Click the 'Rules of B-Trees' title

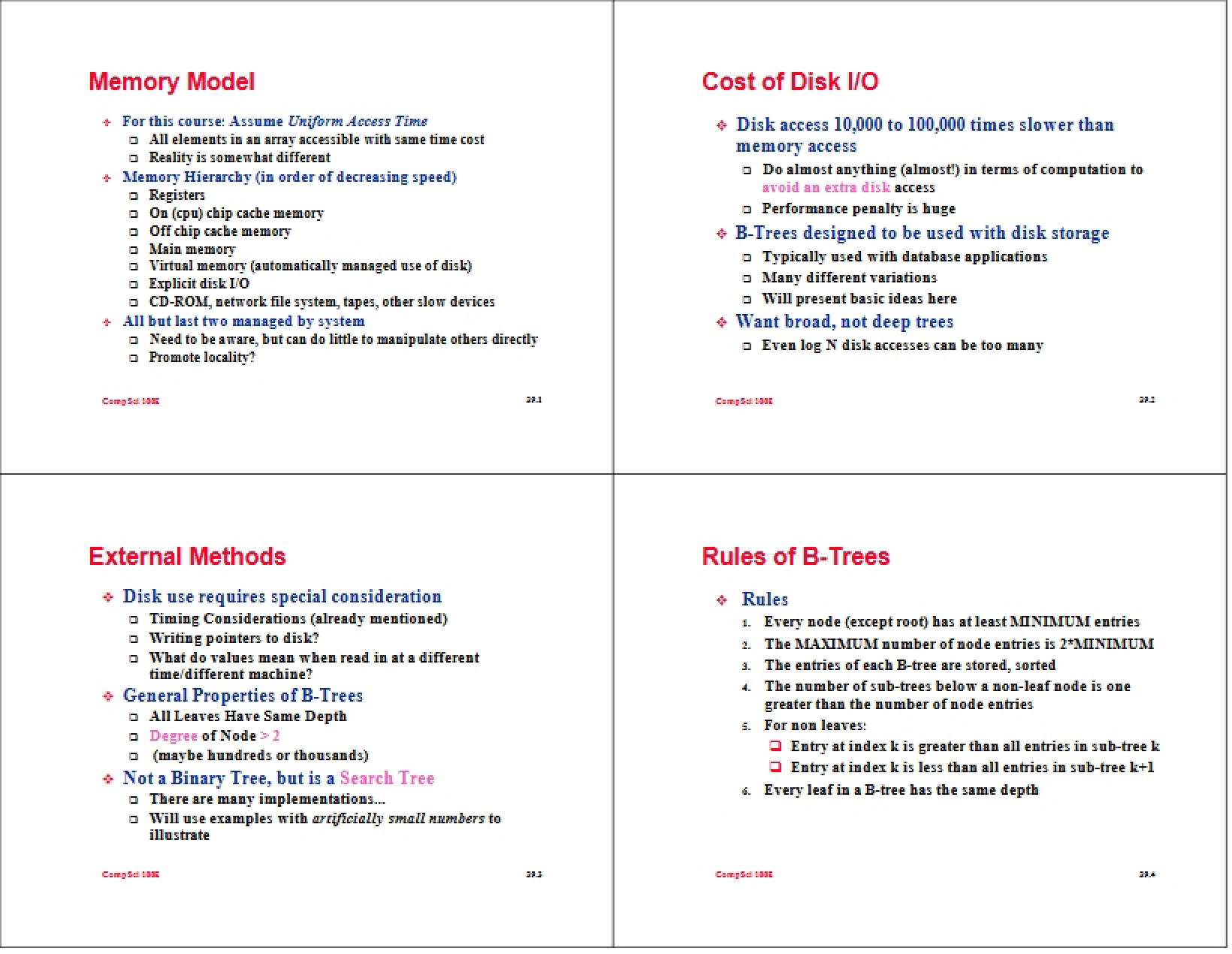tap(796, 557)
